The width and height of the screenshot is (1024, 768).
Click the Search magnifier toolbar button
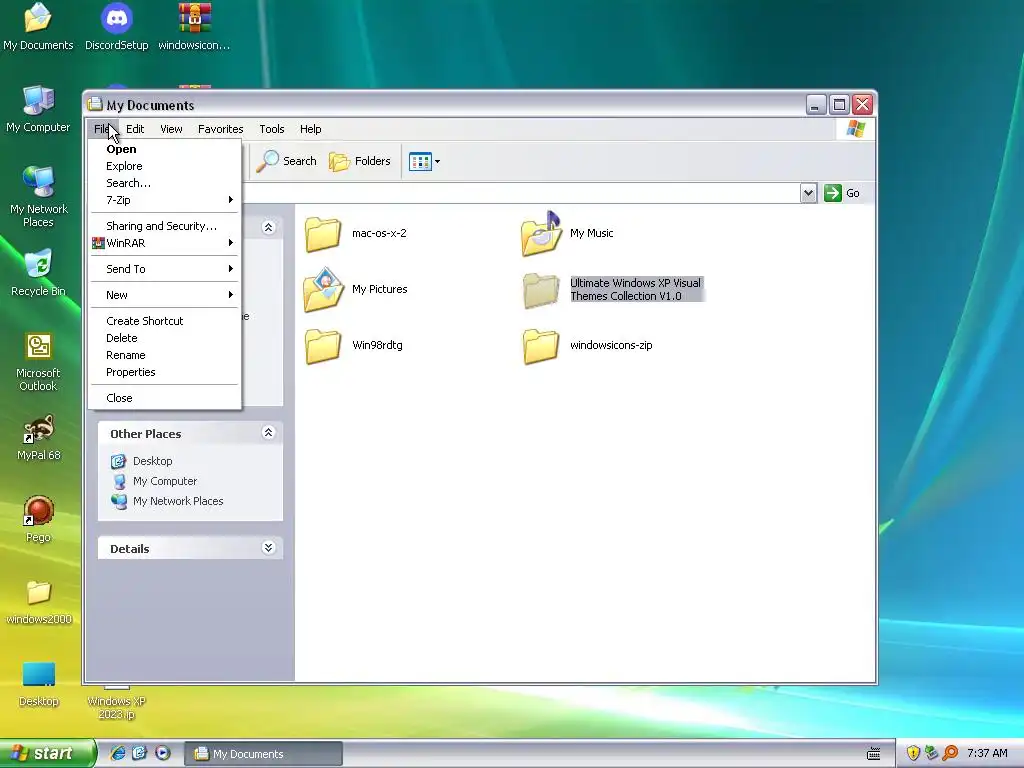(x=286, y=161)
